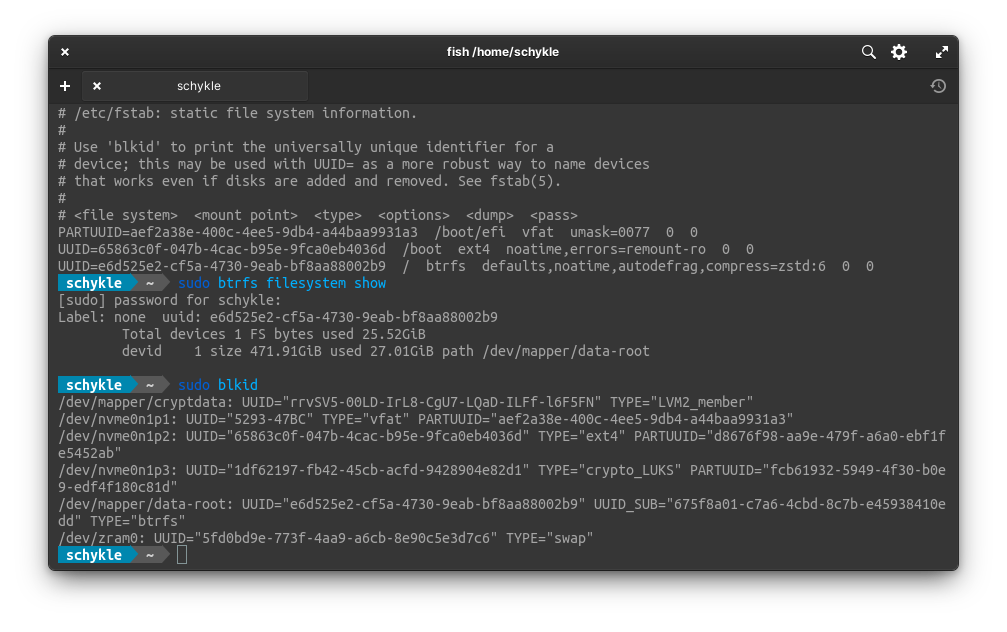Click the 'sudo btrfs filesystem show' command
1007x632 pixels.
[x=282, y=283]
